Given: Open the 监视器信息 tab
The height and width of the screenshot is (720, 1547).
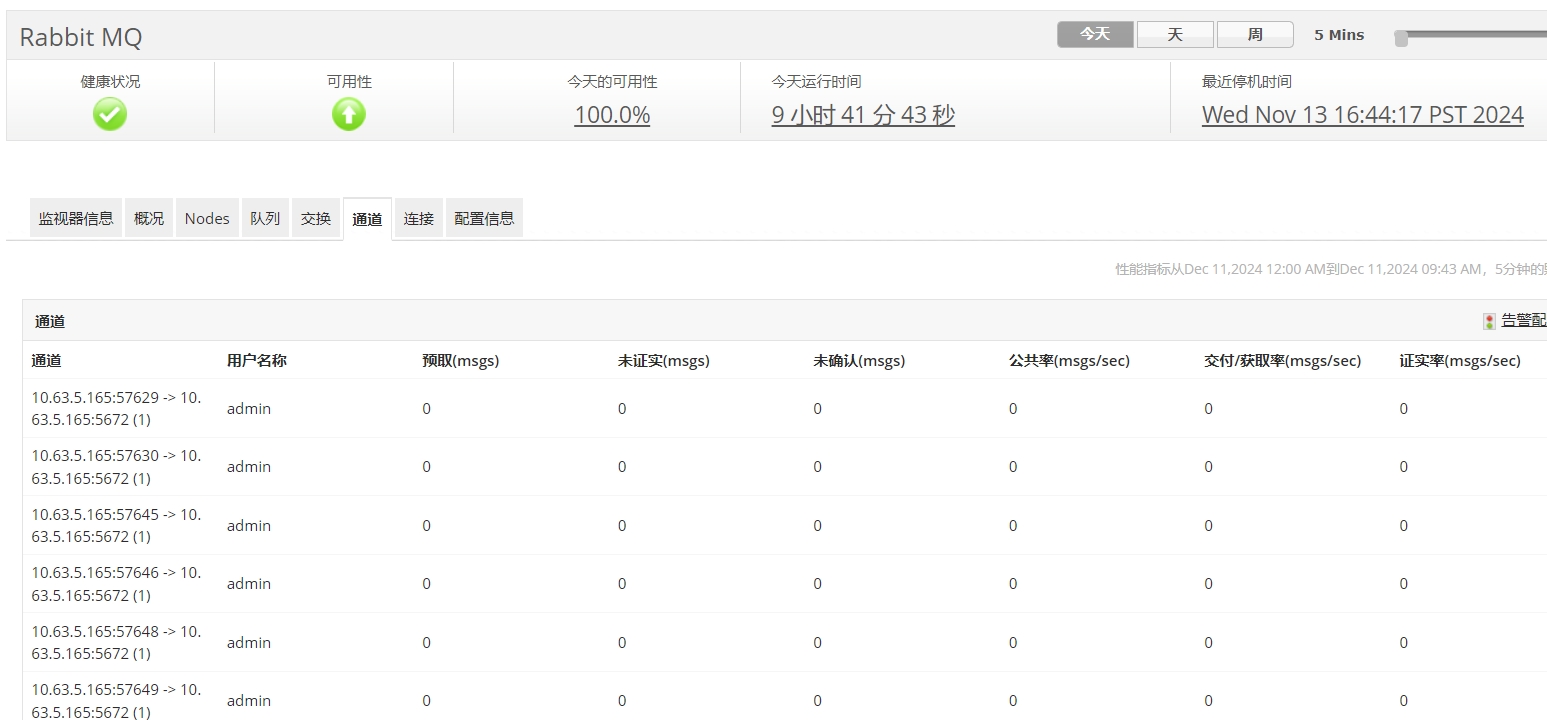Looking at the screenshot, I should click(x=76, y=218).
